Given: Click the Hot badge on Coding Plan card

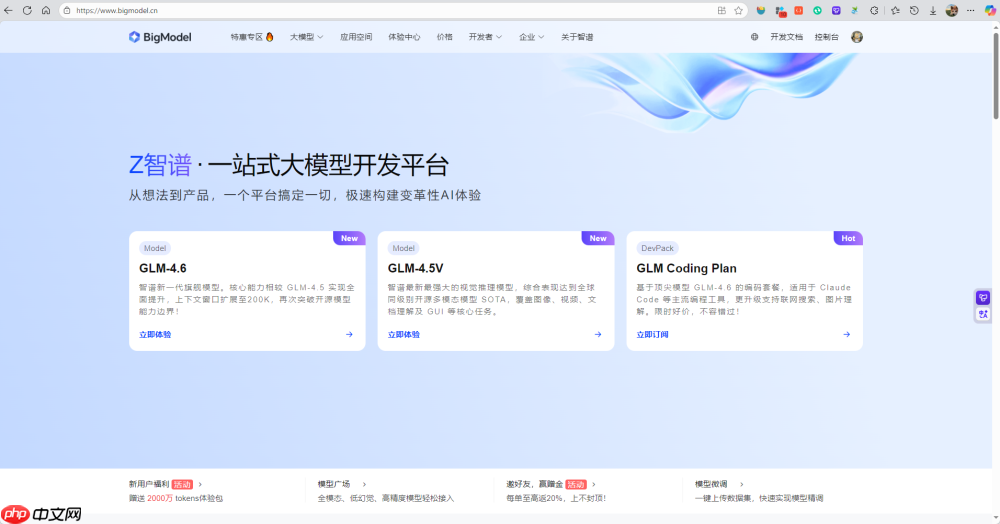Looking at the screenshot, I should click(848, 238).
